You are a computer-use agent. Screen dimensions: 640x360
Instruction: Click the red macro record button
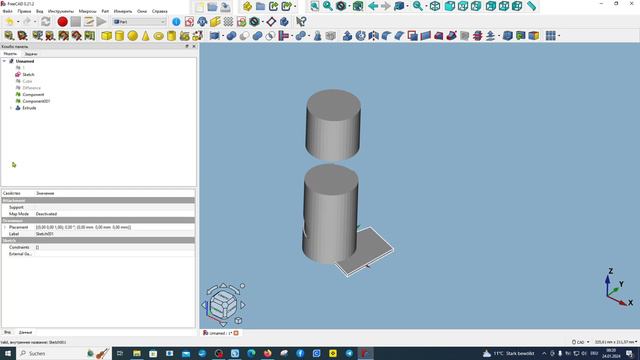62,22
